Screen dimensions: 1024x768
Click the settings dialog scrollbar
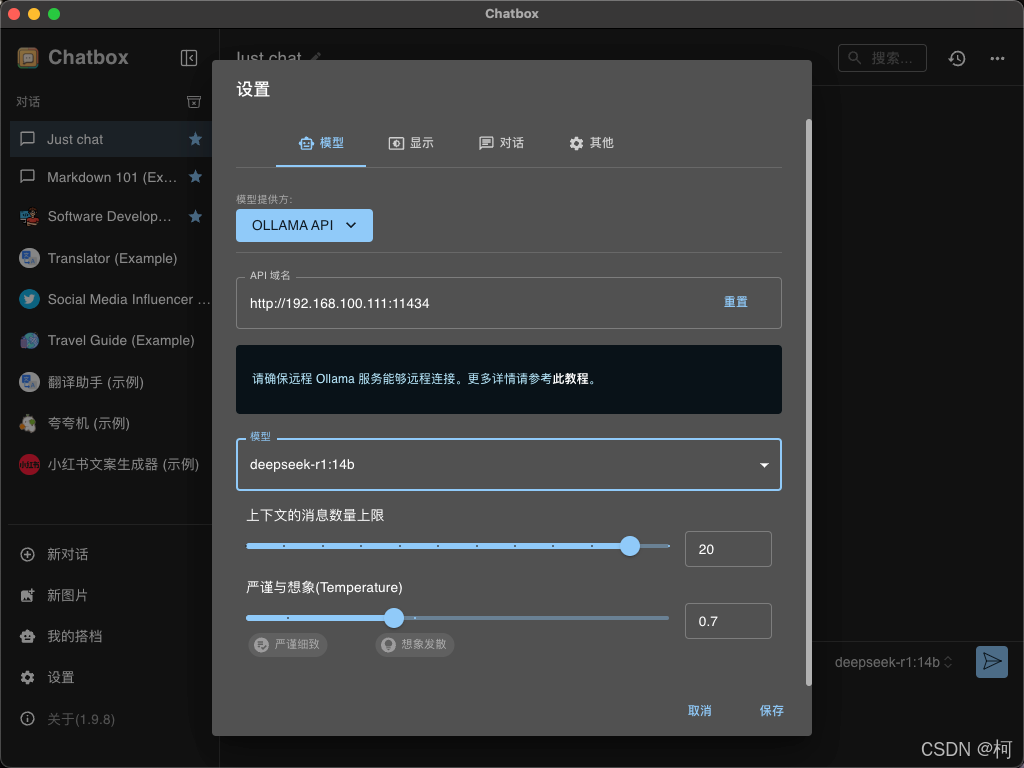(808, 402)
